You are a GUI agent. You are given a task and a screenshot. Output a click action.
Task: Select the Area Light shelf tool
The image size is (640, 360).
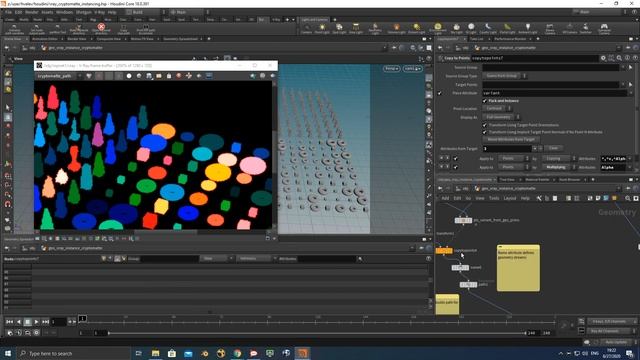point(356,29)
